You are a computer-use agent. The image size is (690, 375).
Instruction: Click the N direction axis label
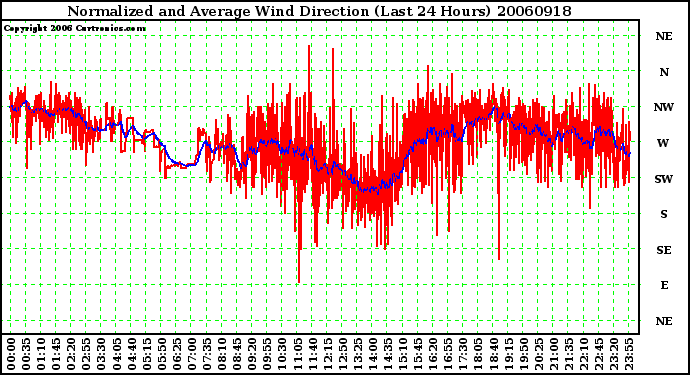point(664,72)
